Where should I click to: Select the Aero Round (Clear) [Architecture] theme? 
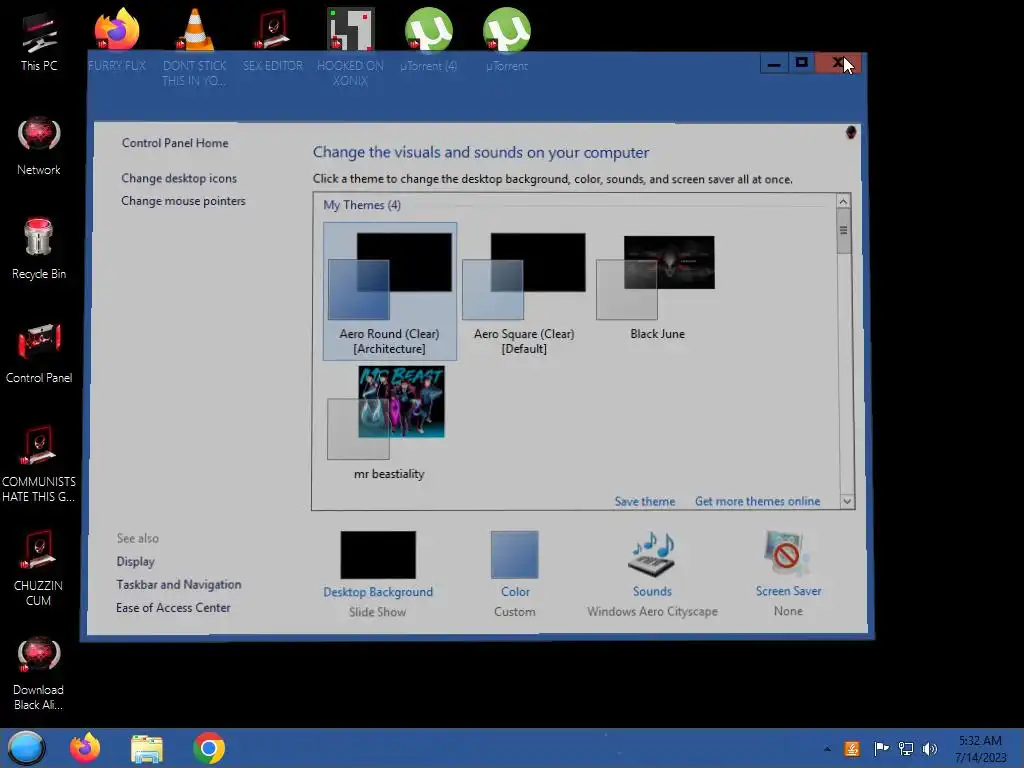390,291
